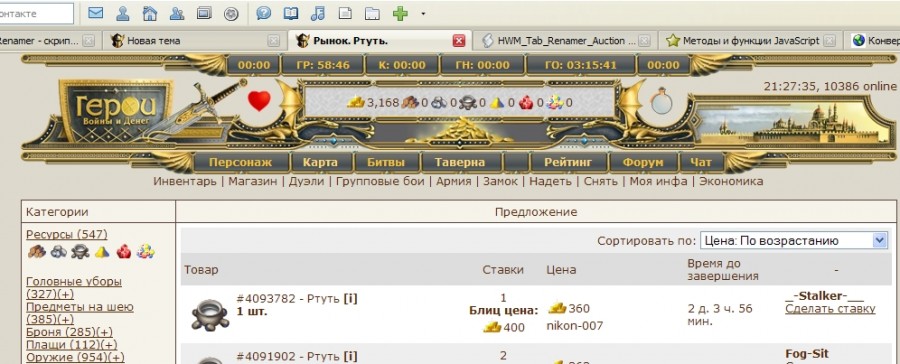
Task: Select the red crystal resource icon in categories
Action: click(x=123, y=252)
